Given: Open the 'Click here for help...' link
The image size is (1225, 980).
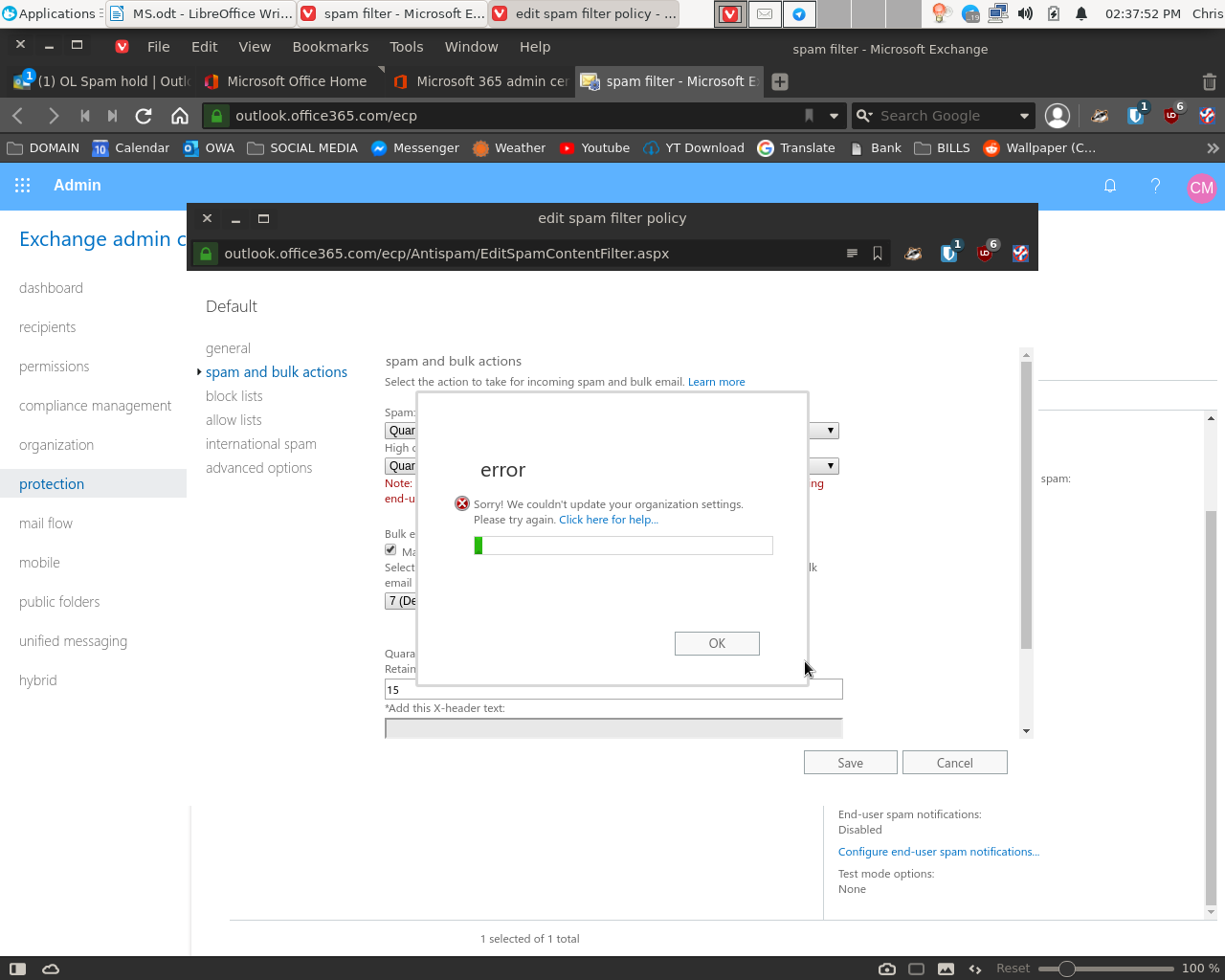Looking at the screenshot, I should click(x=609, y=520).
